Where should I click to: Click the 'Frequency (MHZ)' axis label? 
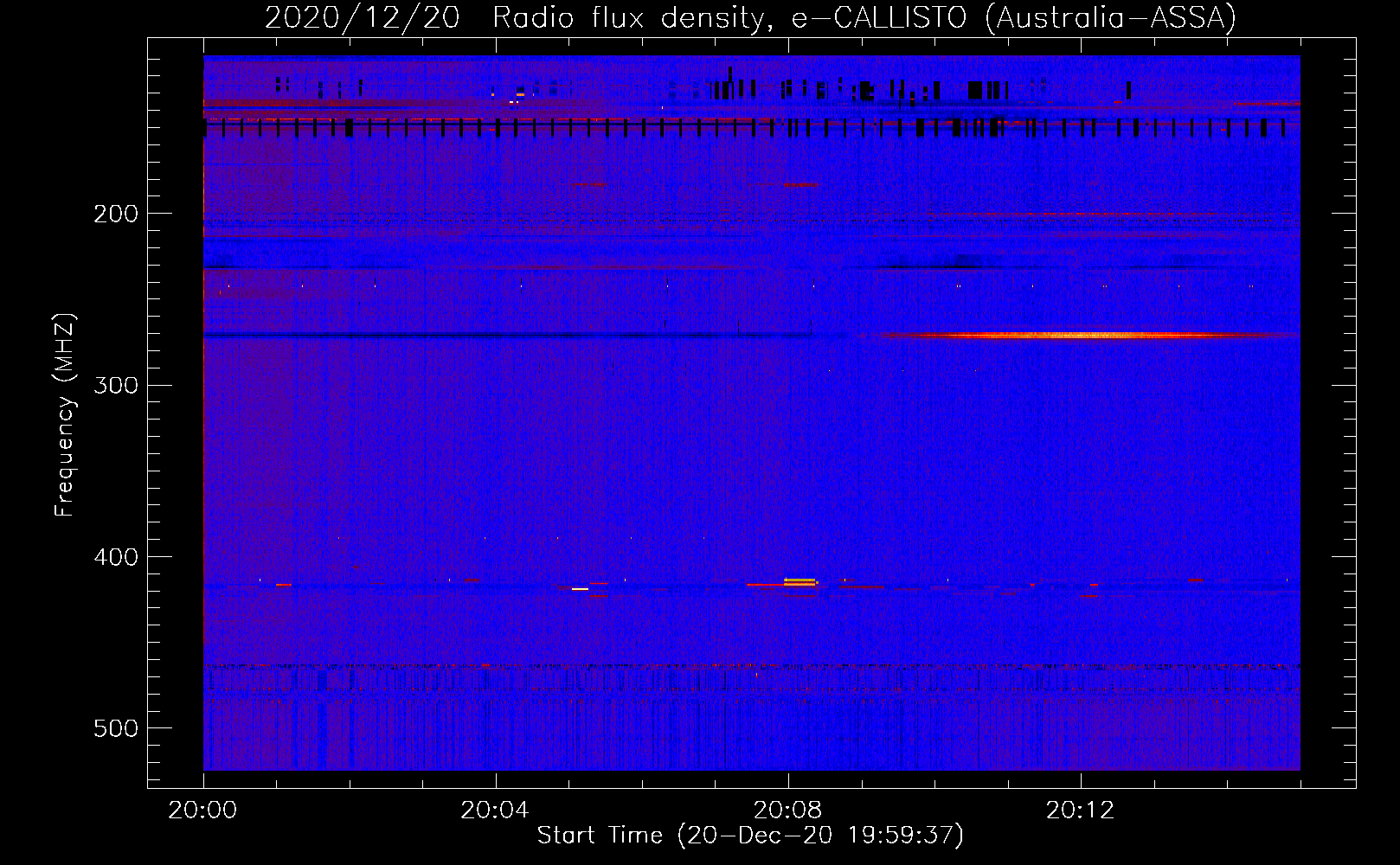(x=65, y=414)
